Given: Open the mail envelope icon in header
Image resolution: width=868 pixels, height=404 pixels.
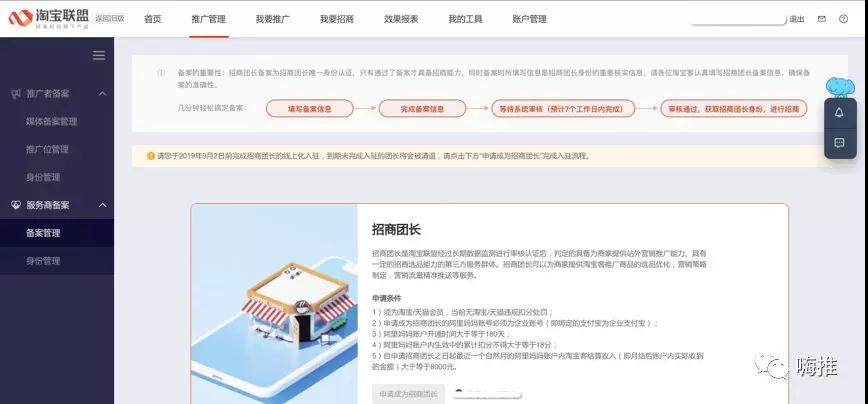Looking at the screenshot, I should (822, 19).
